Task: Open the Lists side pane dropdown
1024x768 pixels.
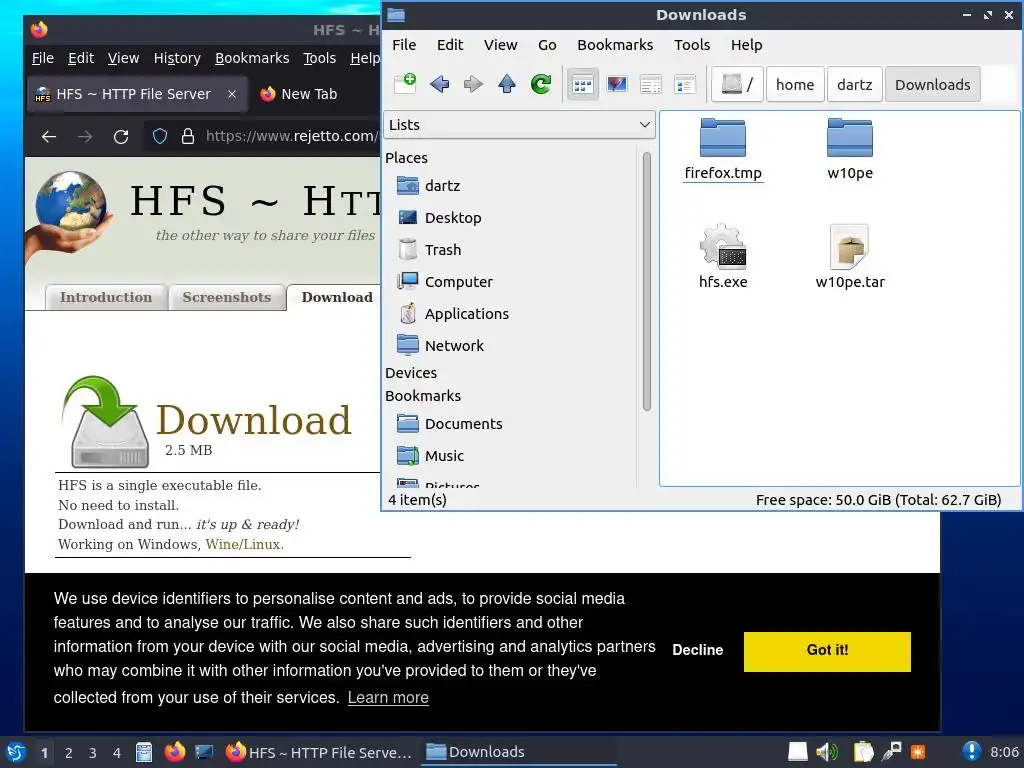Action: click(x=519, y=125)
